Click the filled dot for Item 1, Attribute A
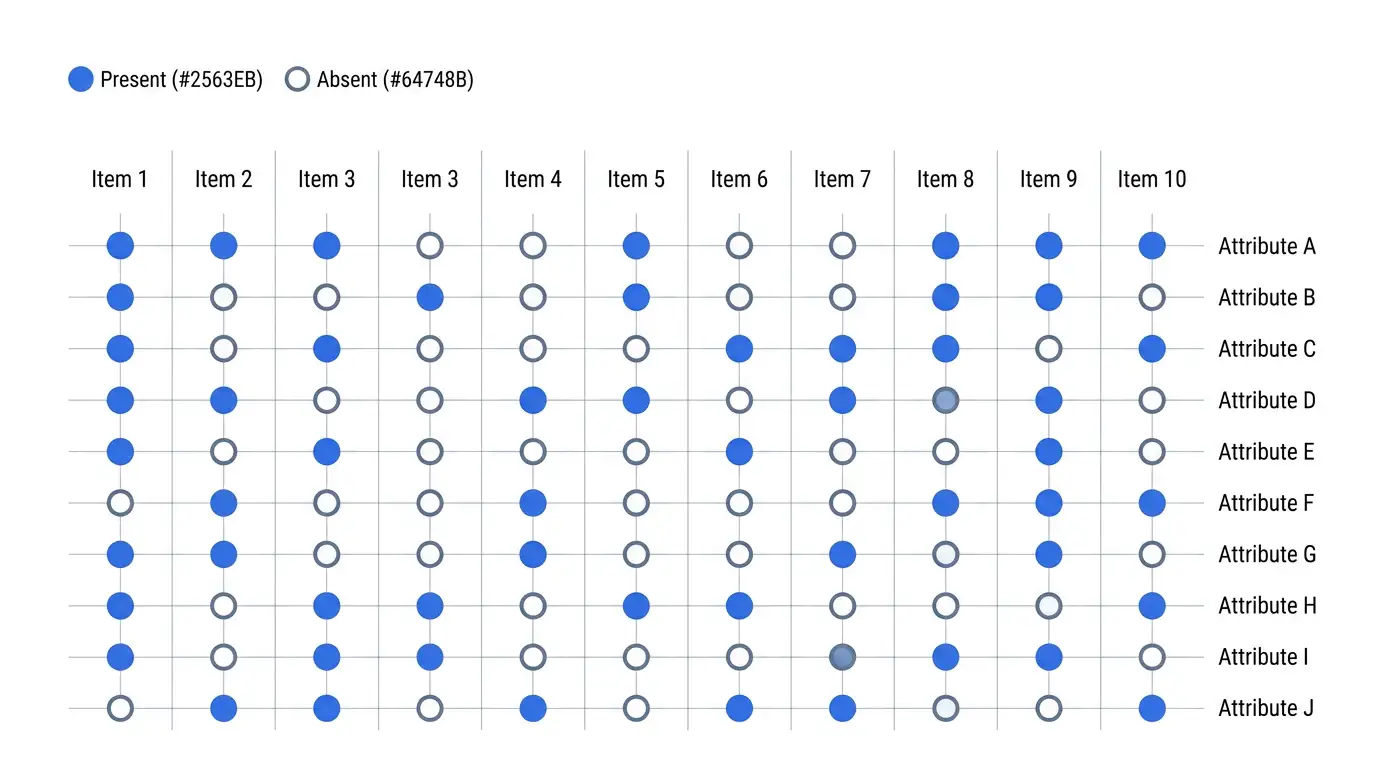Image resolution: width=1376 pixels, height=768 pixels. pos(120,245)
